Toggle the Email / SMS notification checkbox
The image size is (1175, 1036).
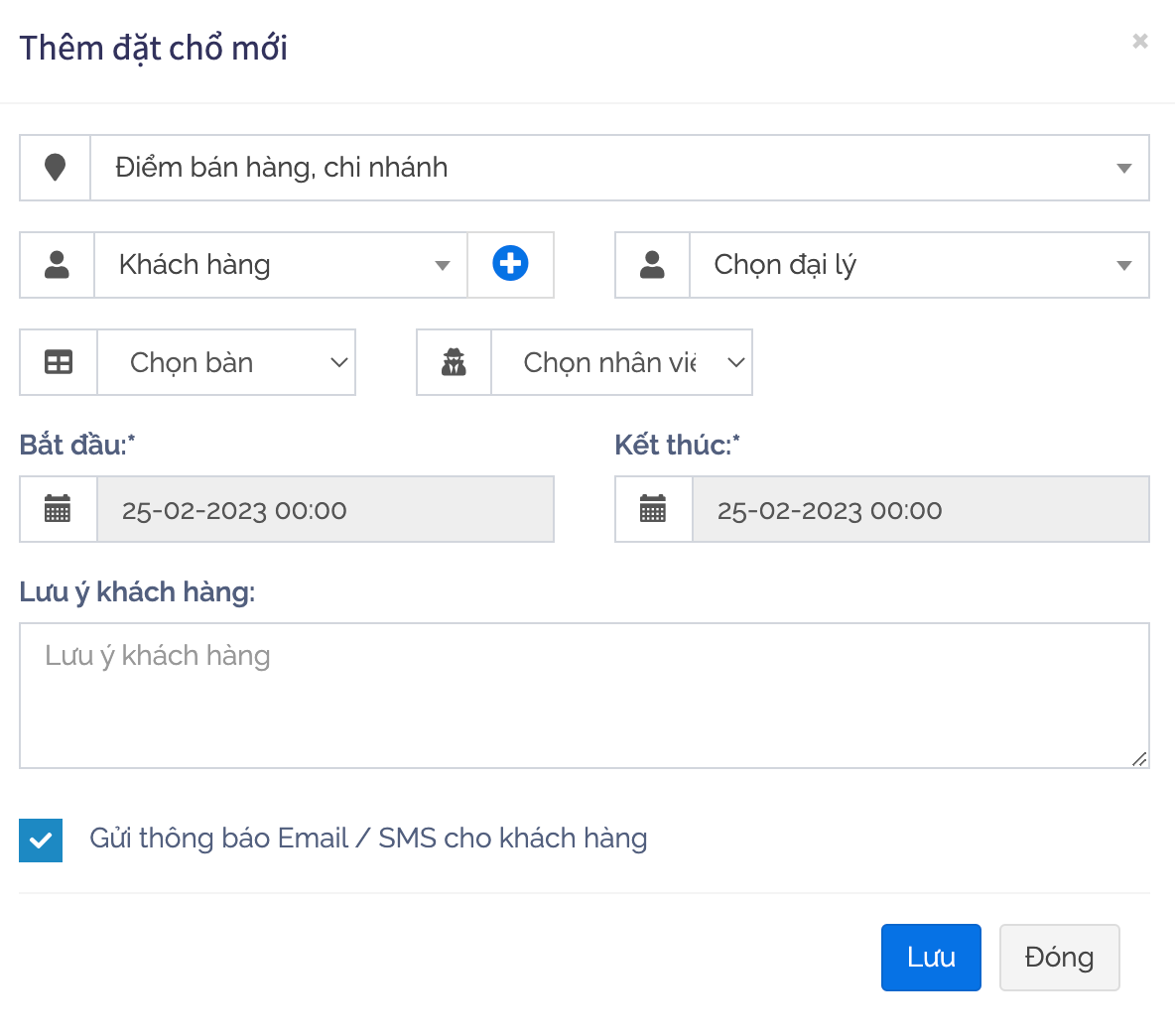coord(41,840)
